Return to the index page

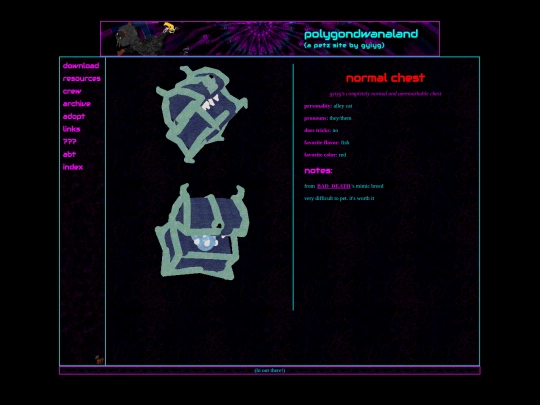coord(73,167)
